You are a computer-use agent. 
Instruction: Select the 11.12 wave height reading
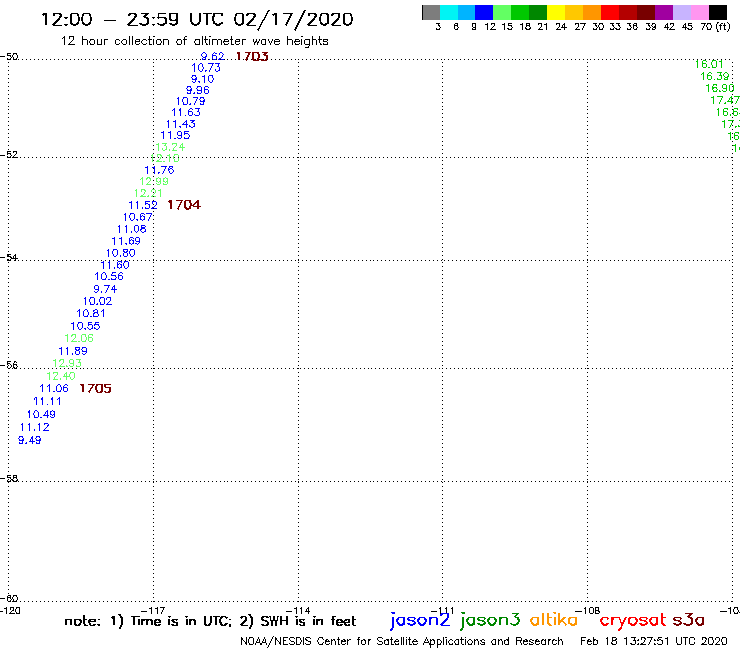[34, 427]
